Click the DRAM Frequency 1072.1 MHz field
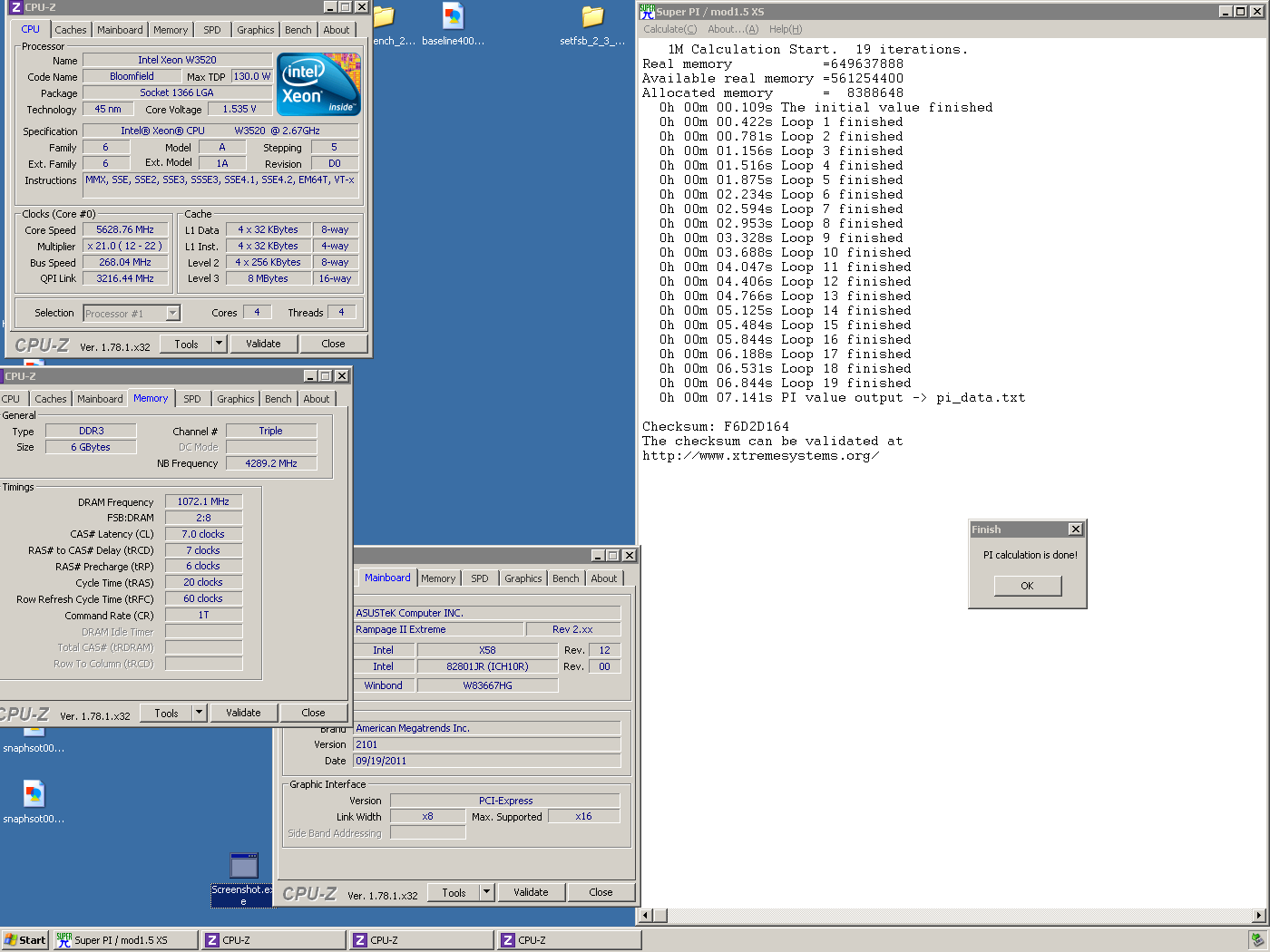The image size is (1270, 952). (x=203, y=501)
